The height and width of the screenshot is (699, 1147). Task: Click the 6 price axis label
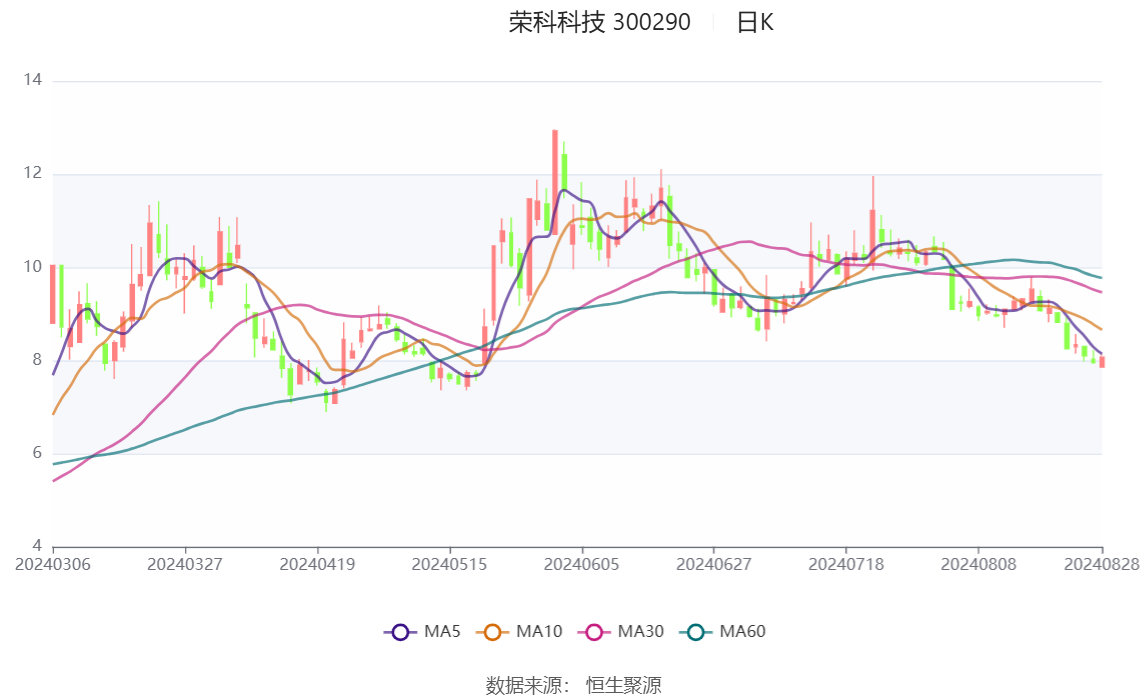click(37, 453)
